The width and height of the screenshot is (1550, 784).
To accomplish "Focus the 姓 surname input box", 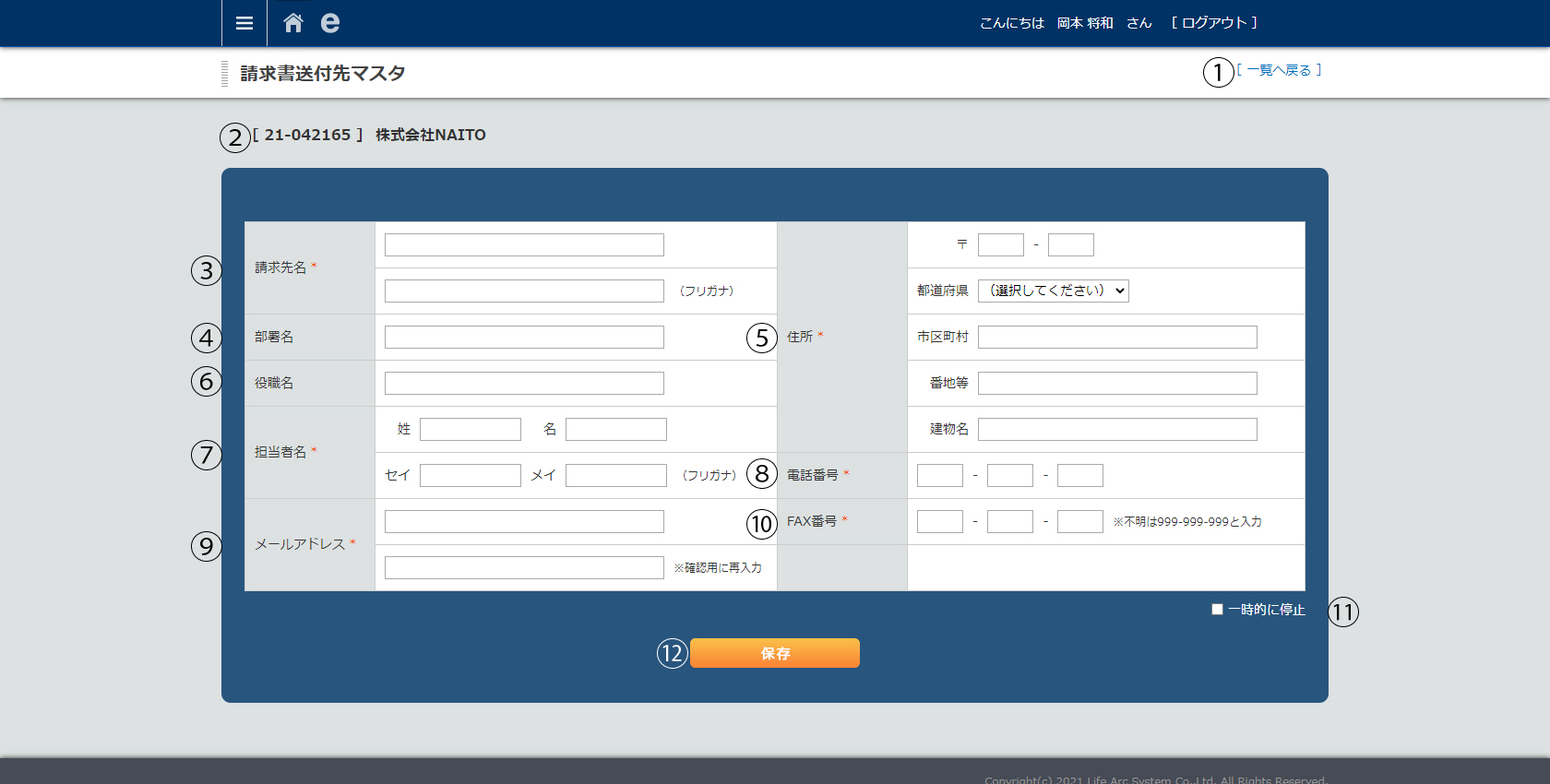I will (471, 429).
